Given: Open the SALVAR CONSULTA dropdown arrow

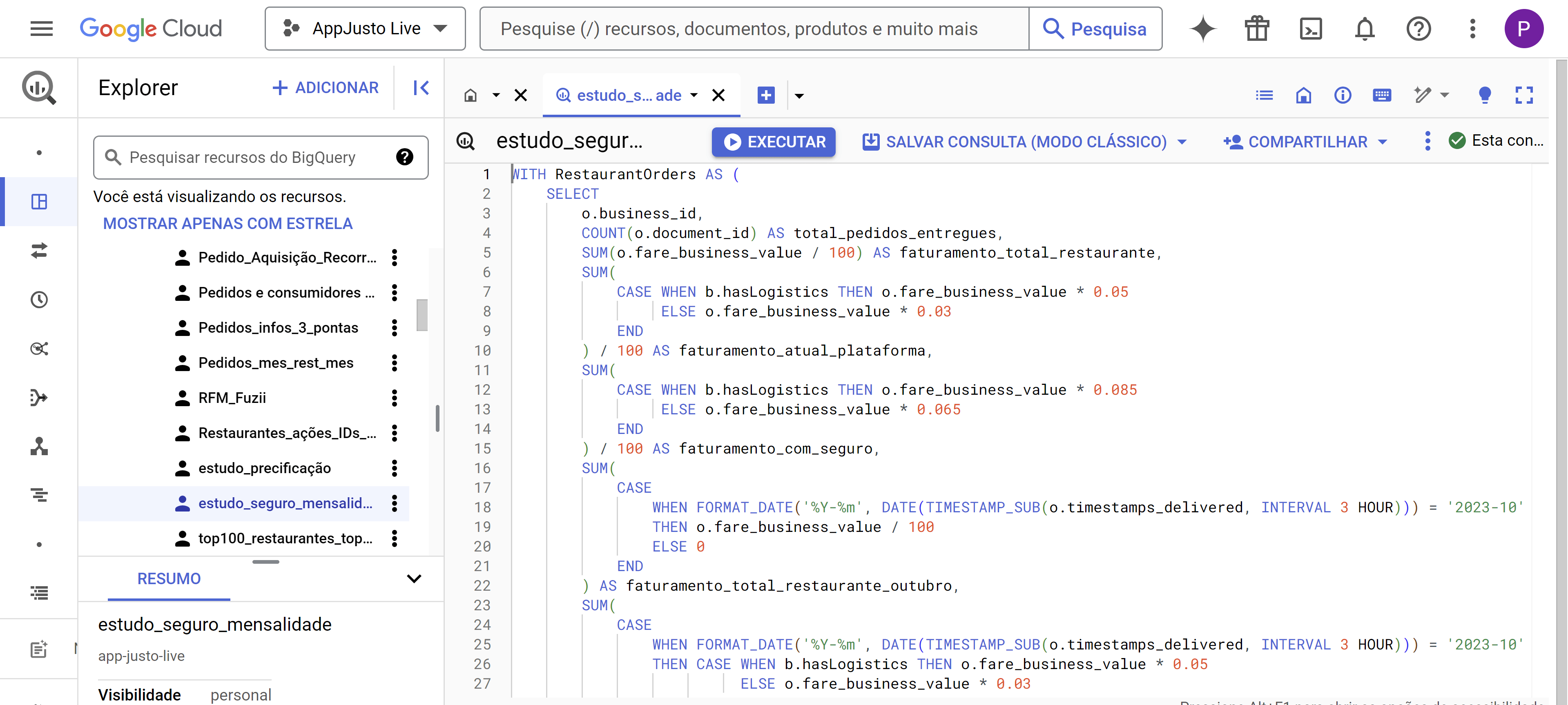Looking at the screenshot, I should pyautogui.click(x=1182, y=142).
